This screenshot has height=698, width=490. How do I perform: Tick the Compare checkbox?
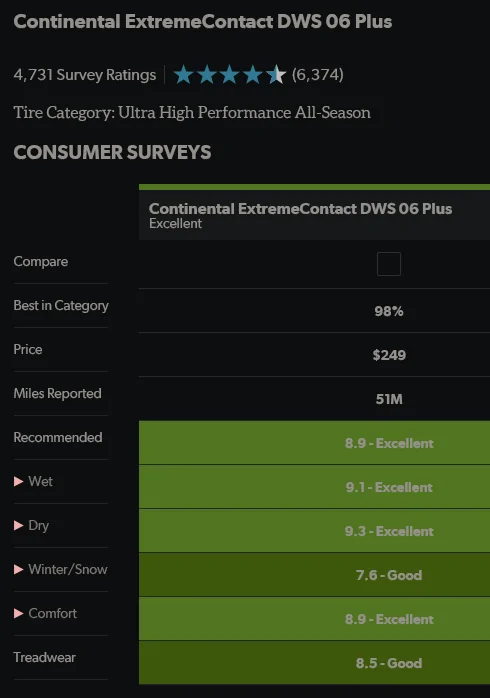[389, 264]
